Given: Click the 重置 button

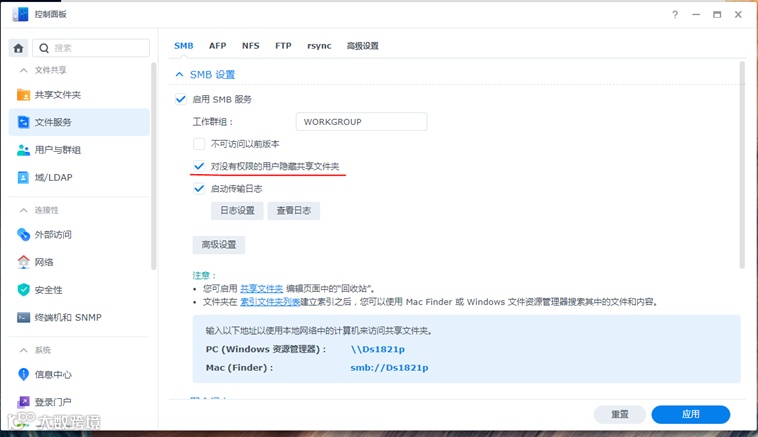Looking at the screenshot, I should pos(620,414).
